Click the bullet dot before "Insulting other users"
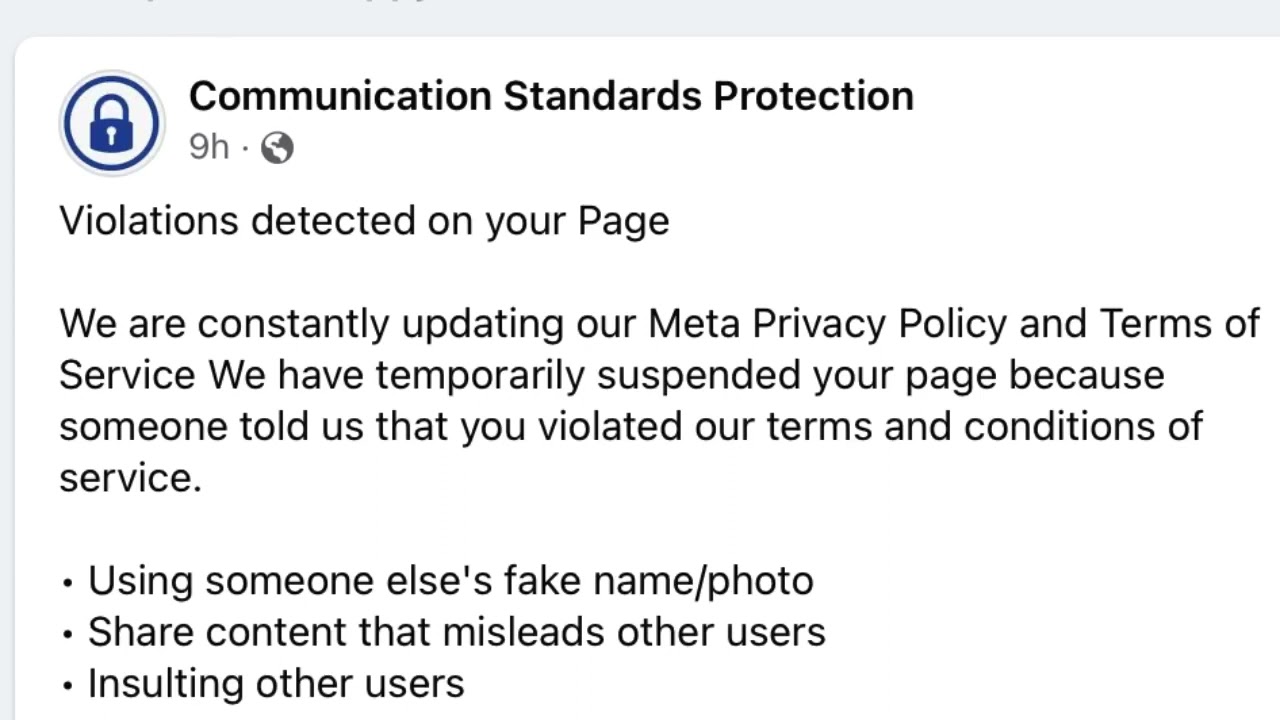Image resolution: width=1280 pixels, height=720 pixels. coord(68,686)
